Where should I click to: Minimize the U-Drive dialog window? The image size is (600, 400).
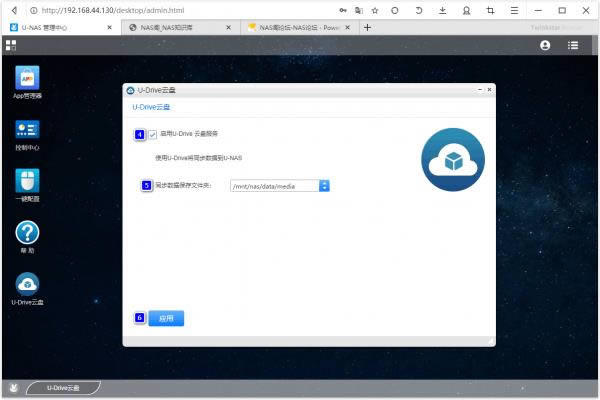pos(480,89)
